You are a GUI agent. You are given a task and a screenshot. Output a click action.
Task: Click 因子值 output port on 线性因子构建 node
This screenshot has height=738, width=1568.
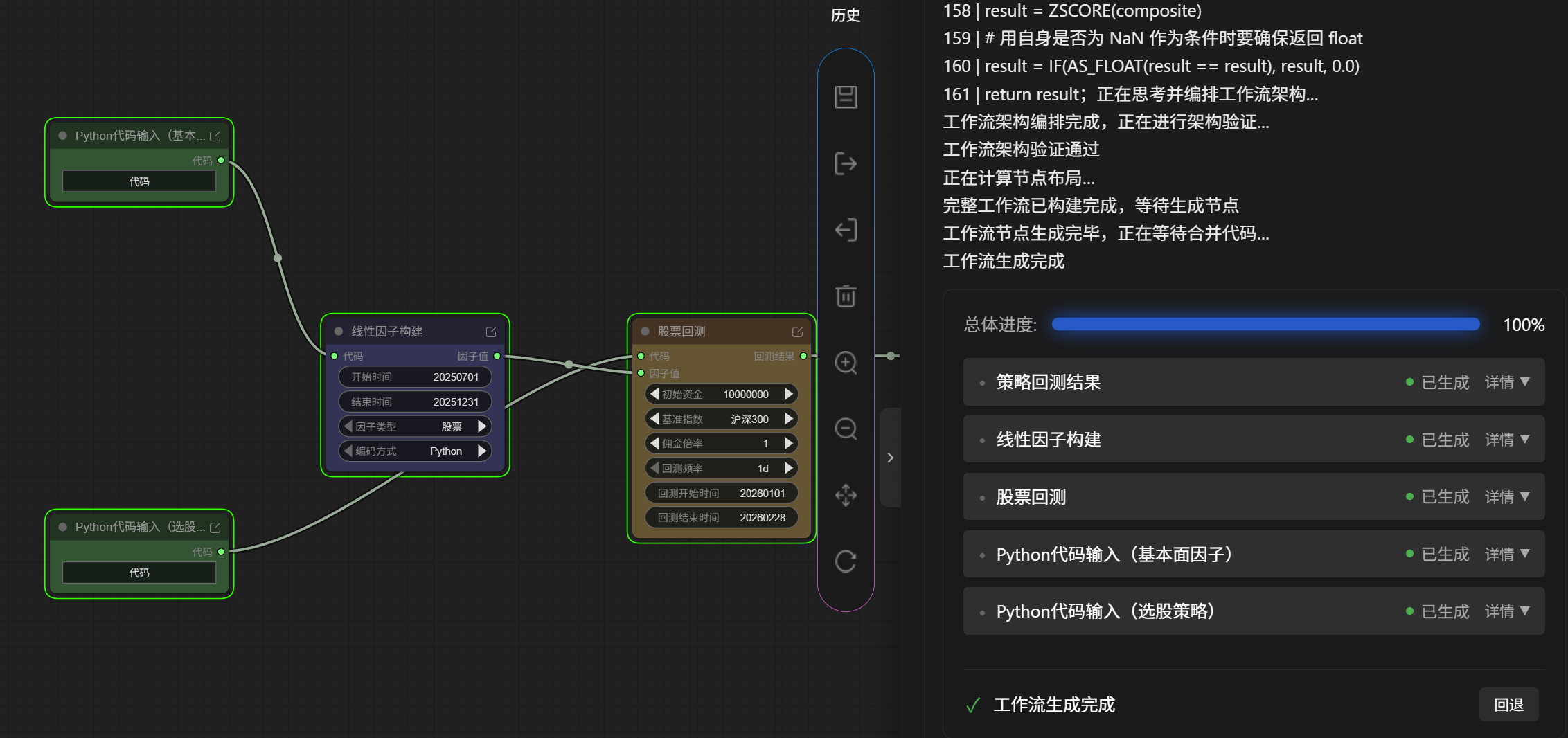[x=497, y=356]
